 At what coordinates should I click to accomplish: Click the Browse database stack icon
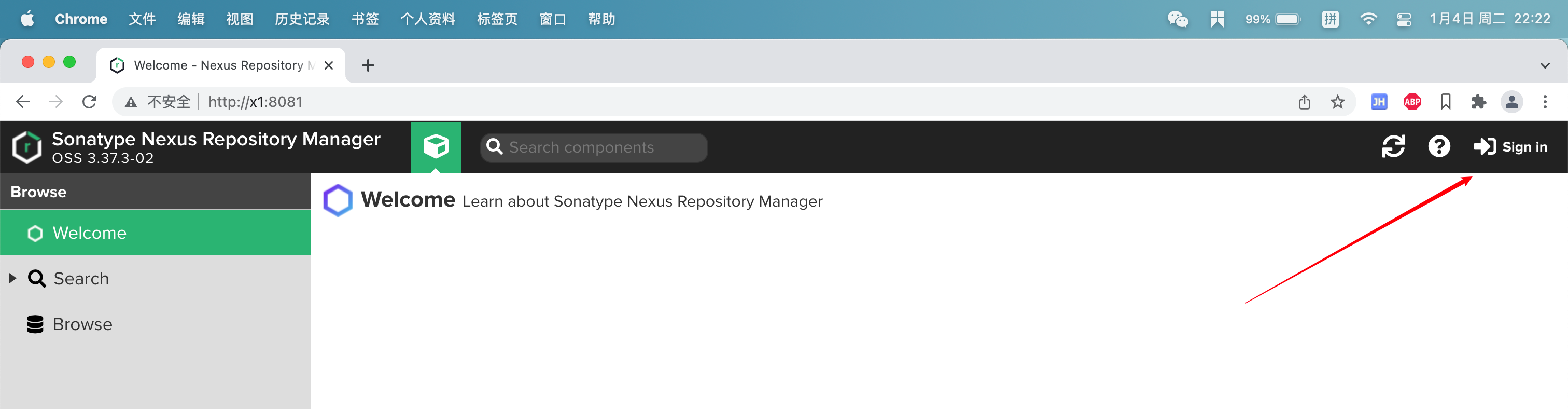35,324
